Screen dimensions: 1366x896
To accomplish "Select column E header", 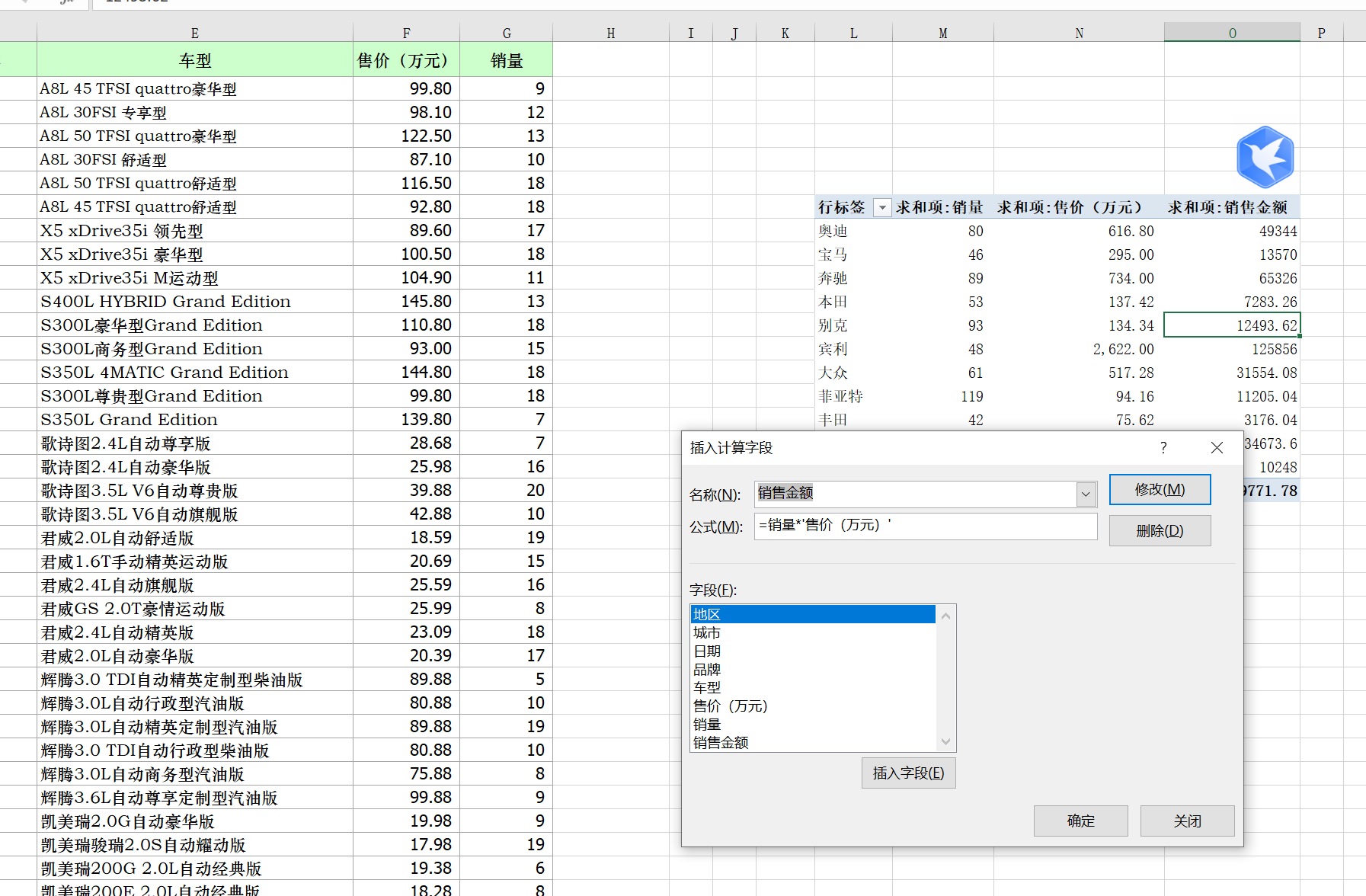I will pyautogui.click(x=195, y=33).
